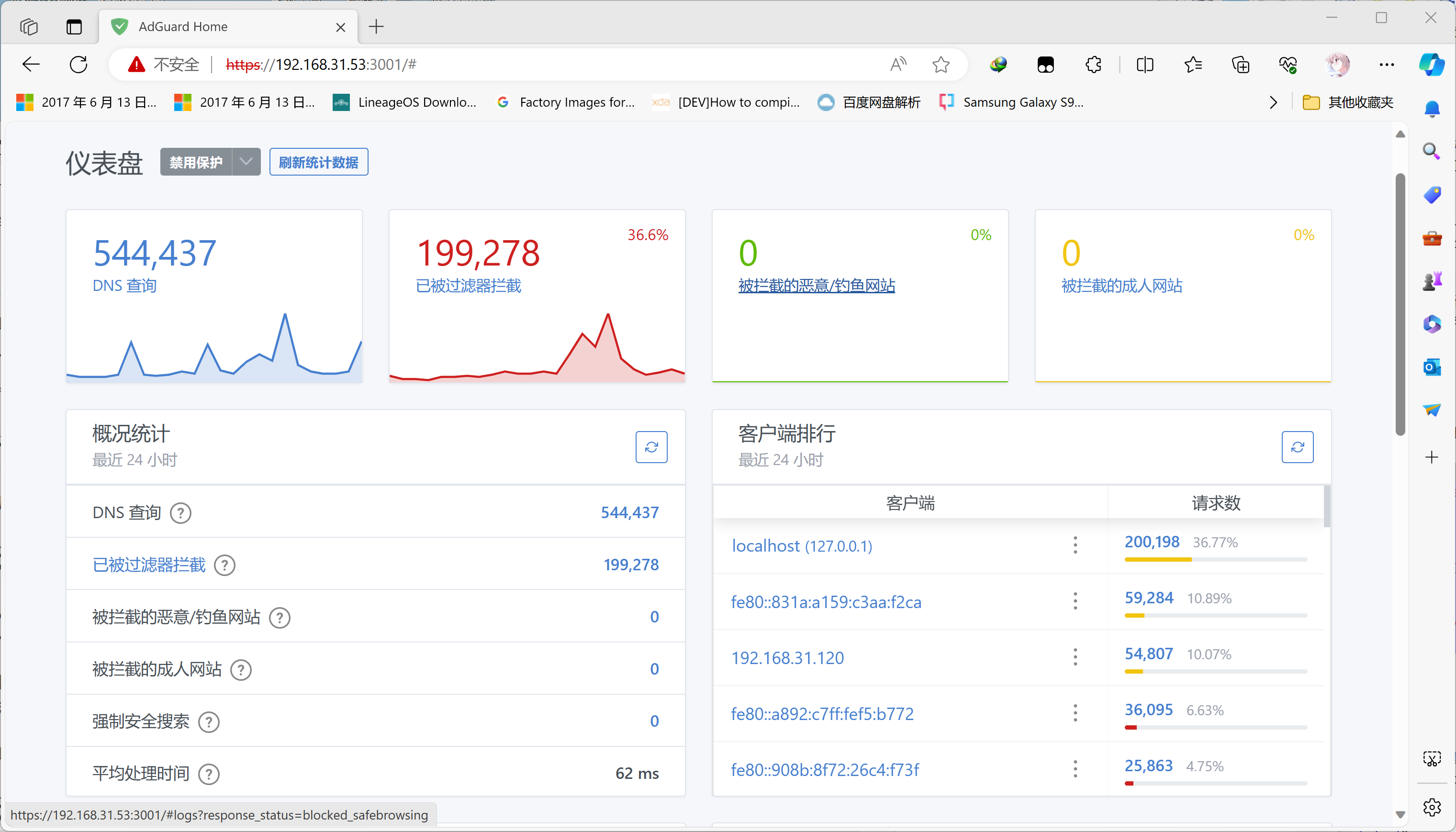Click 已被过滤器拦截 link in 概况统计
Image resolution: width=1456 pixels, height=832 pixels.
point(149,565)
